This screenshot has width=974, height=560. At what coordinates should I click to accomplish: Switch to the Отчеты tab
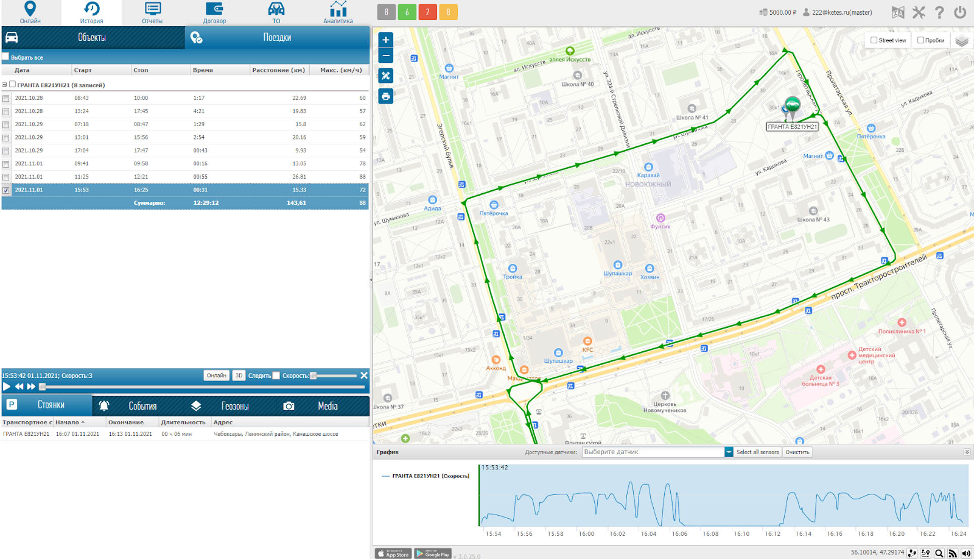click(x=153, y=13)
